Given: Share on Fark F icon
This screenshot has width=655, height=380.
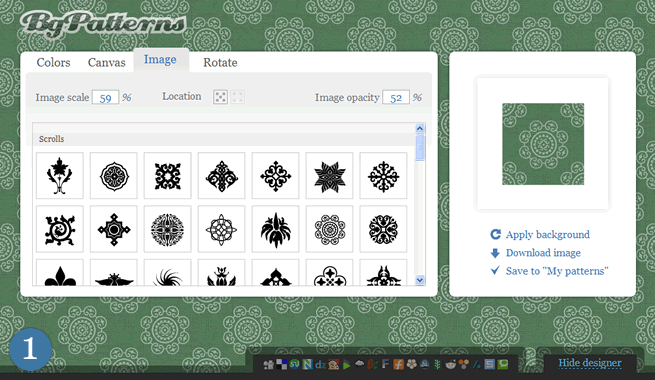Looking at the screenshot, I should 385,364.
